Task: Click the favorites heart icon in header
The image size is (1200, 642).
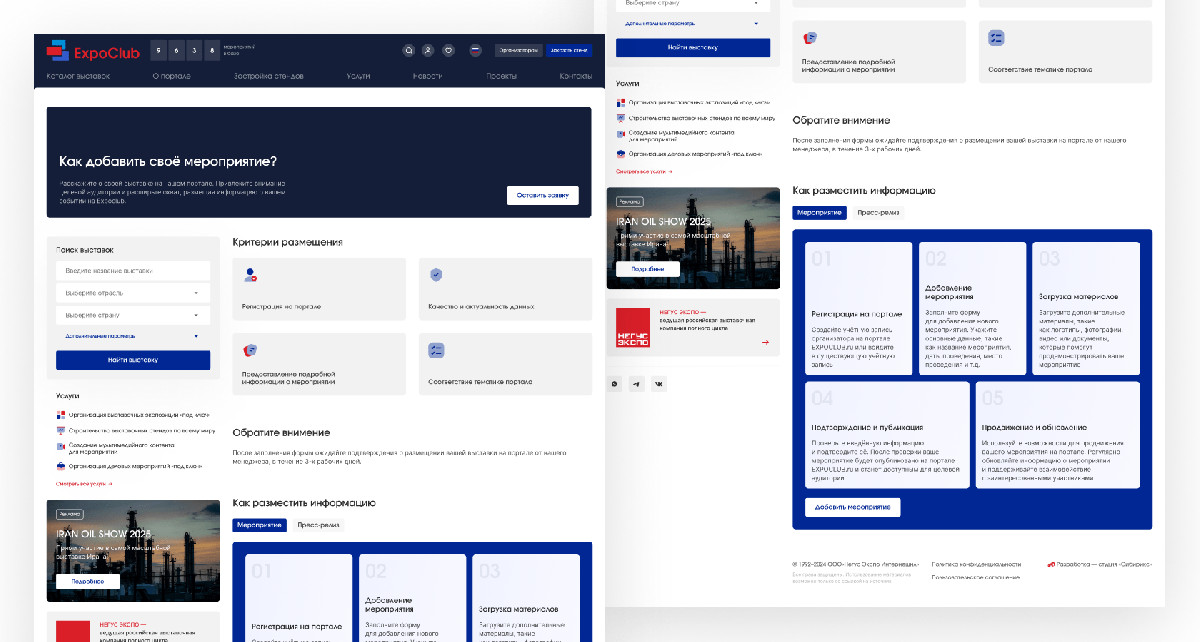Action: point(448,50)
